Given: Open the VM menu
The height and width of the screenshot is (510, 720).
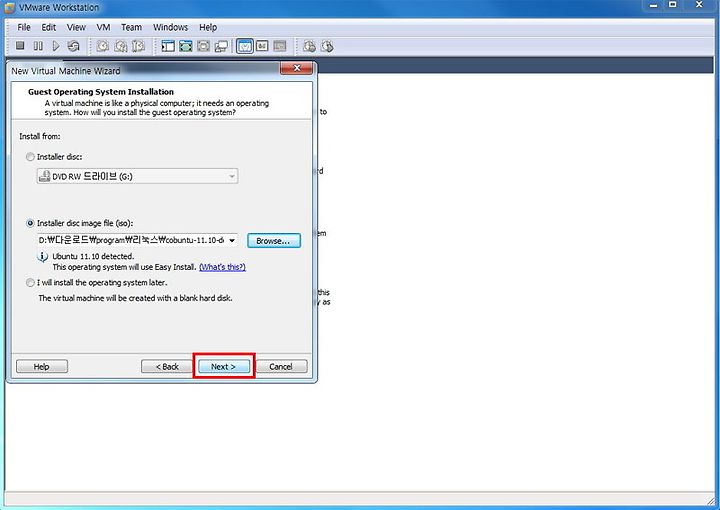Looking at the screenshot, I should click(x=103, y=28).
